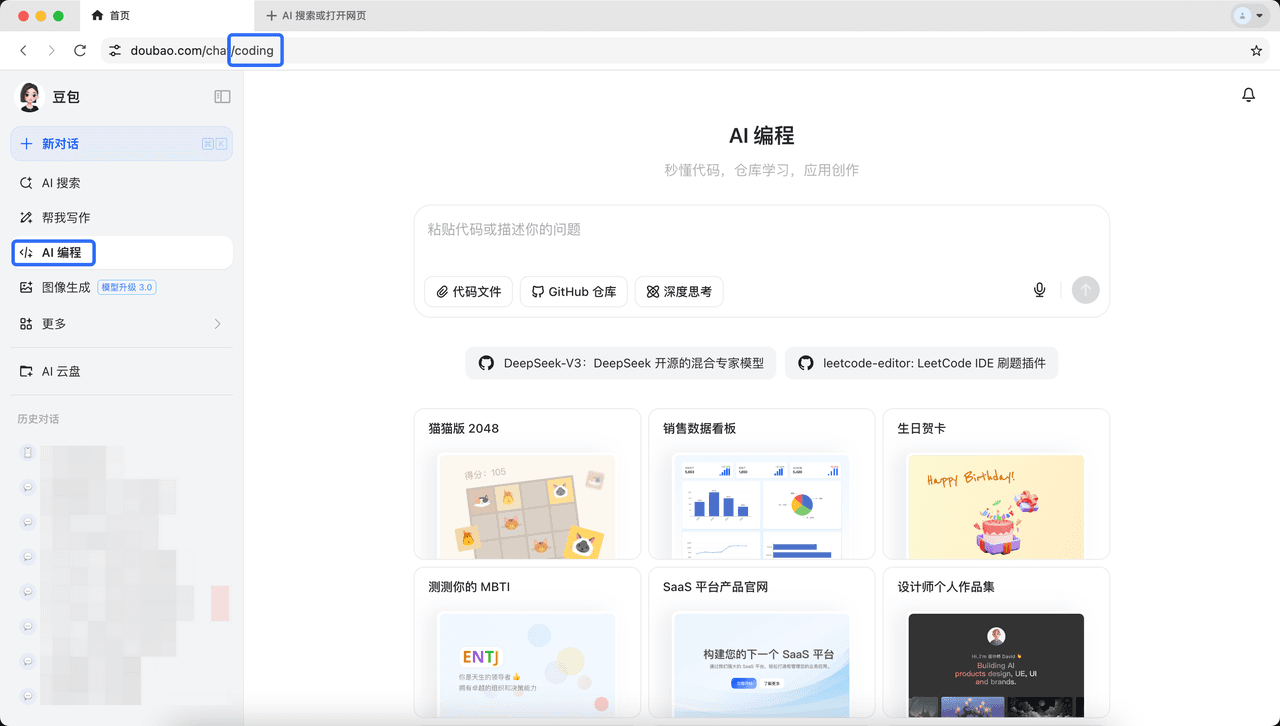Go back with the browser back arrow

(x=24, y=51)
